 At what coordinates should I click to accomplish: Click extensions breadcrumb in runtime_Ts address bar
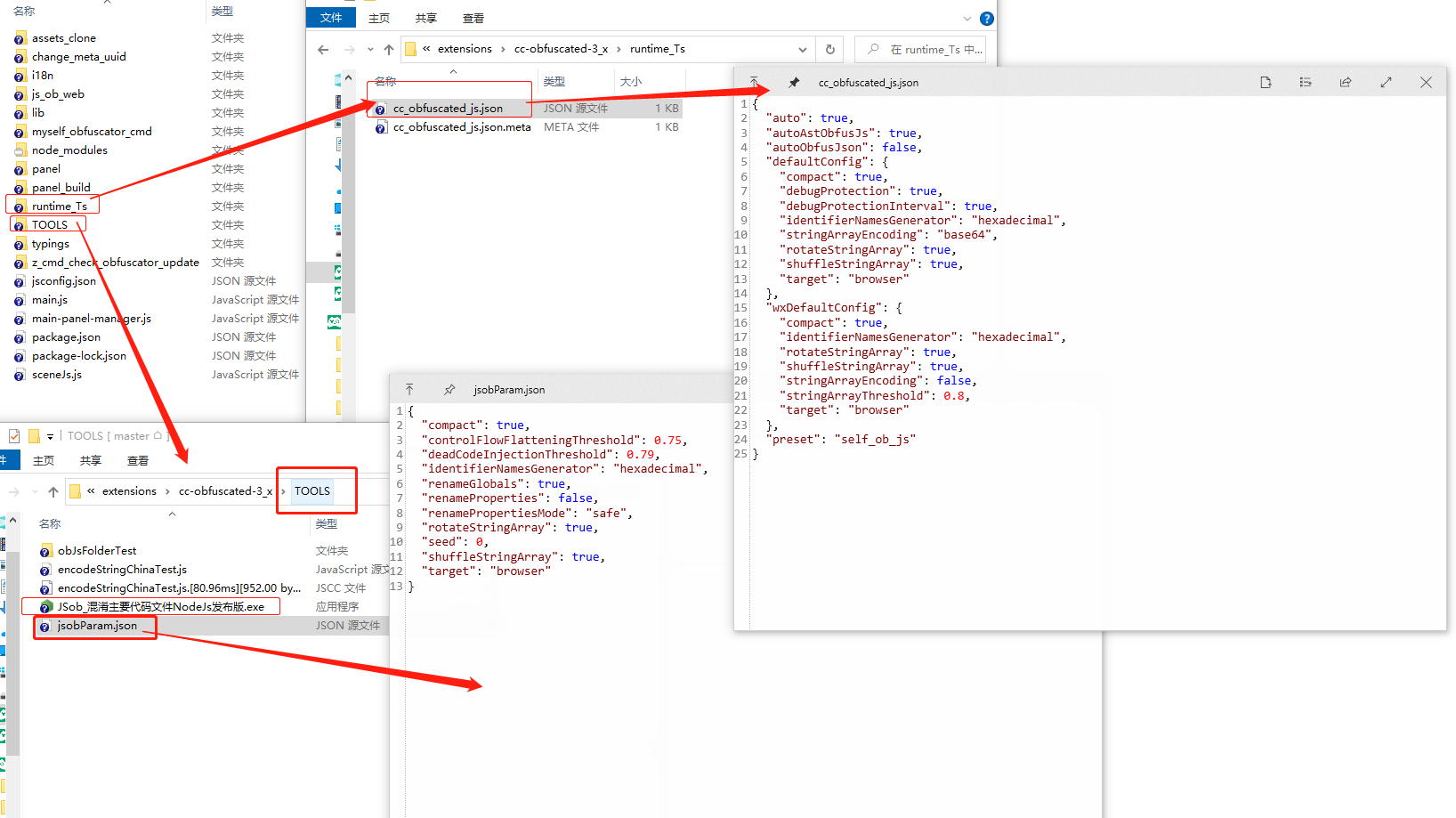click(465, 49)
